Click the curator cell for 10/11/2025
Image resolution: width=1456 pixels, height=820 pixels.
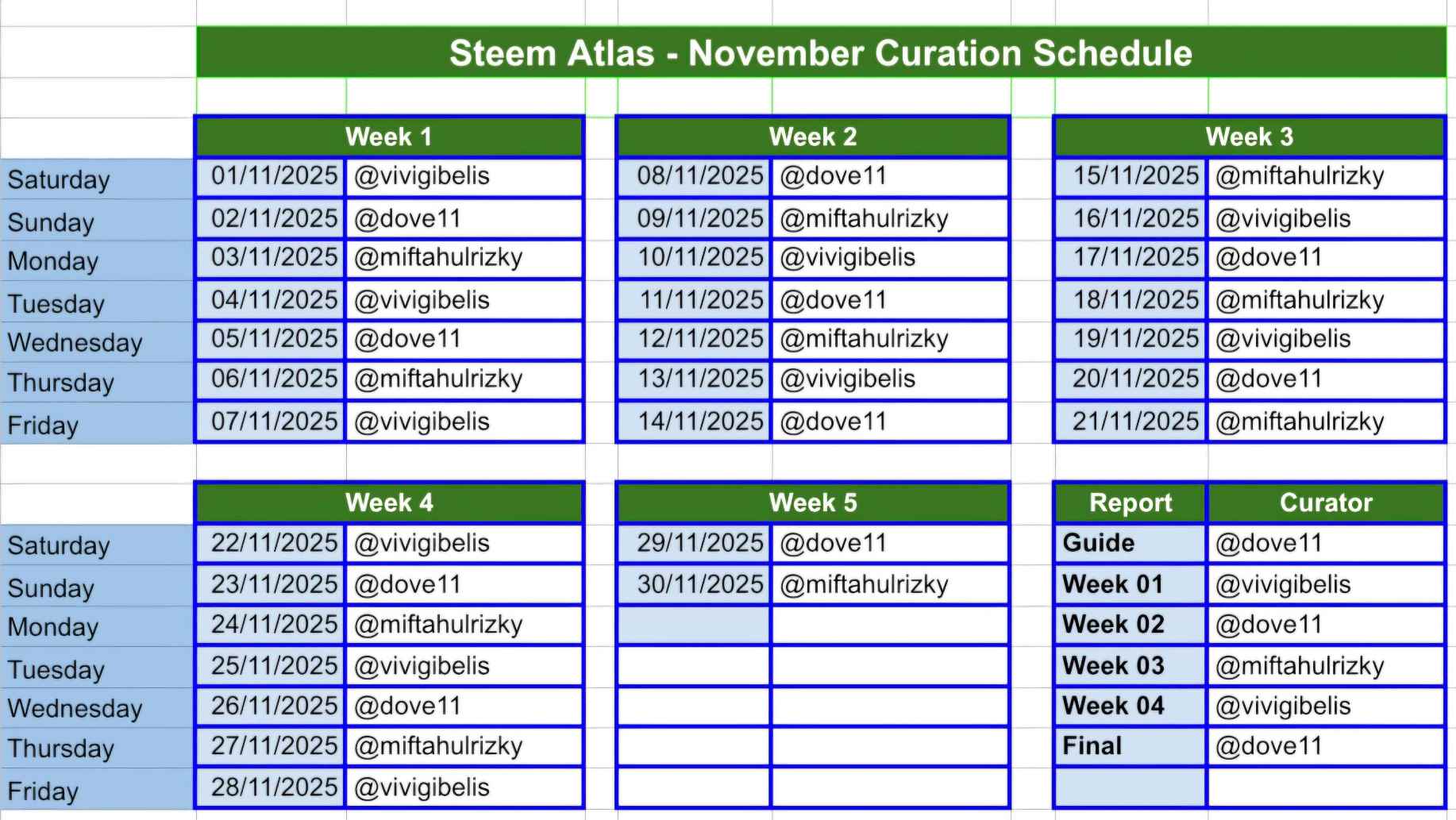pos(888,258)
